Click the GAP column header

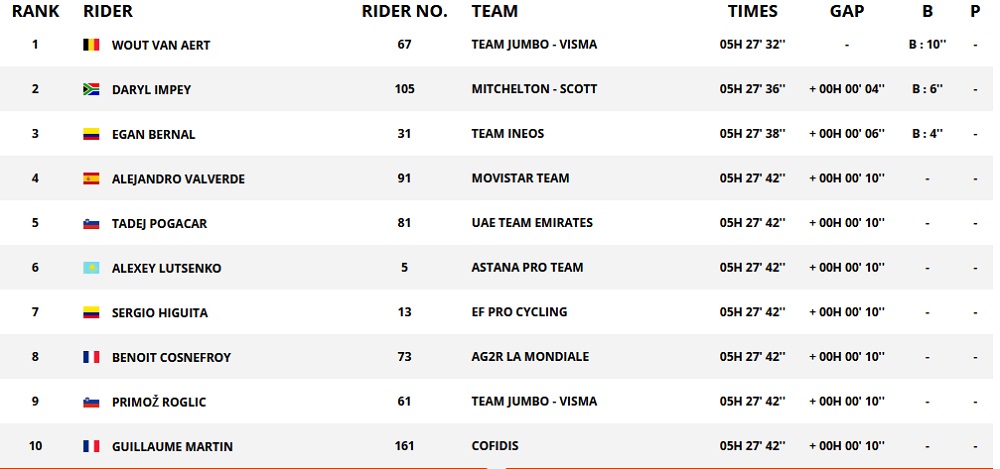[847, 12]
